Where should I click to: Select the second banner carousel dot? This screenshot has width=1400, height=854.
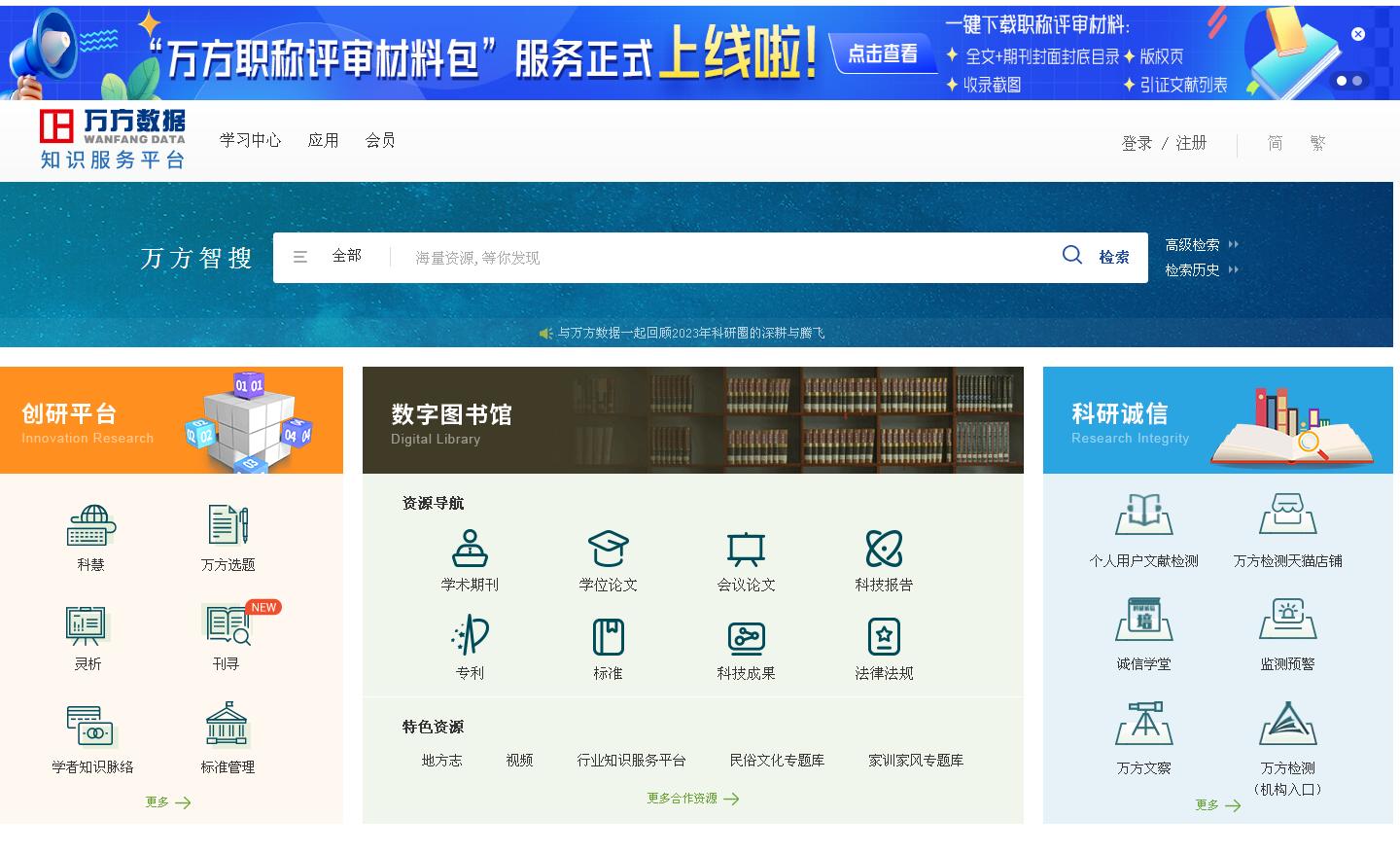pyautogui.click(x=1357, y=82)
